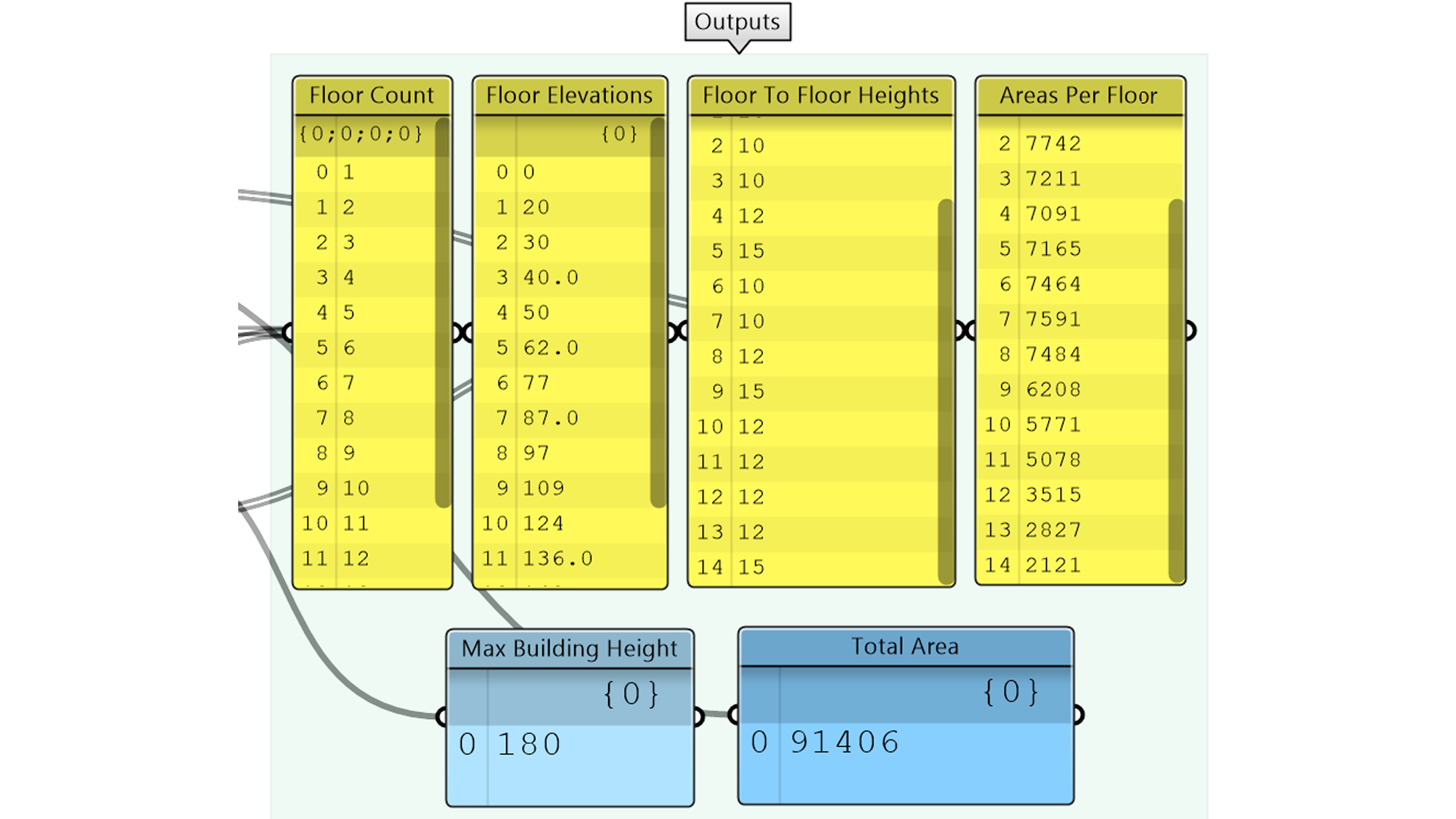Select the Areas Per Floor panel title
This screenshot has width=1456, height=819.
1078,96
